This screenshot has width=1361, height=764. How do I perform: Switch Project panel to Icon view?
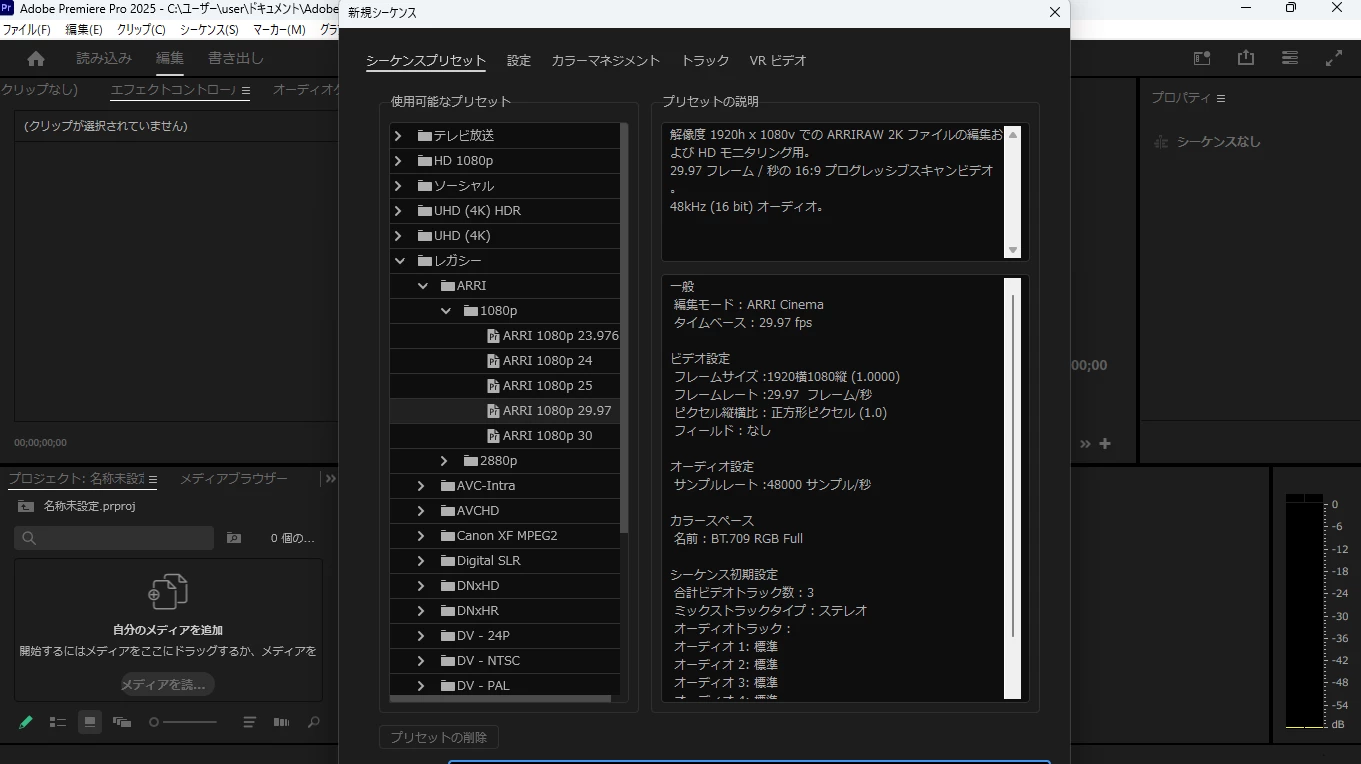point(90,722)
